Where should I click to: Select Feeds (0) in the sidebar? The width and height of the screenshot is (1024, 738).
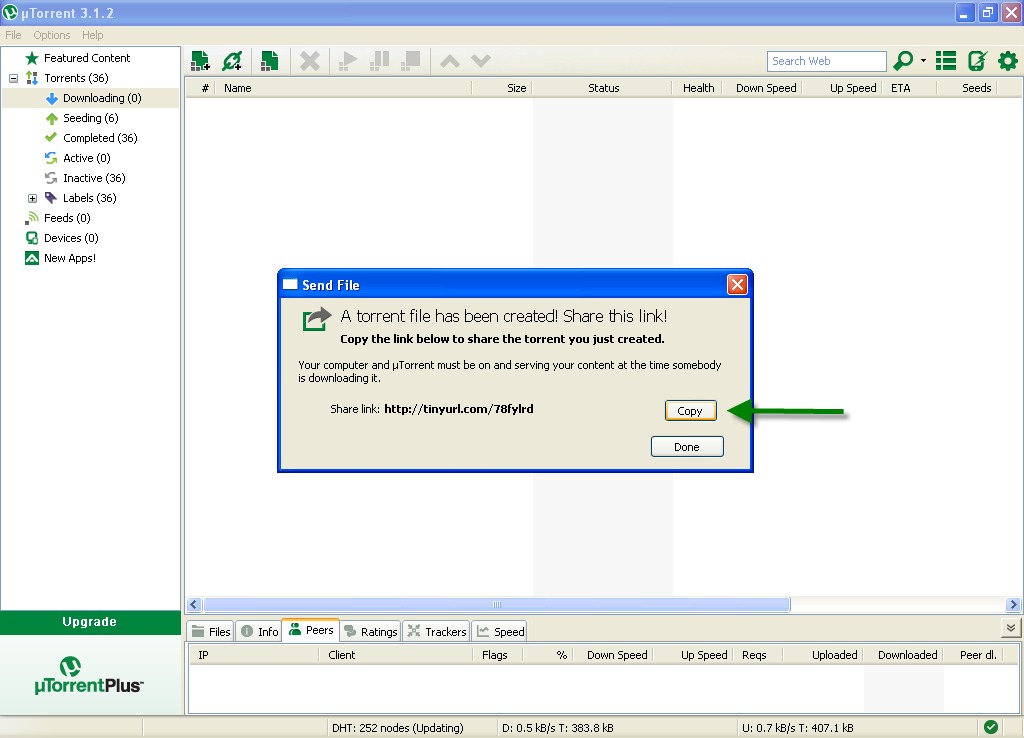pos(67,218)
